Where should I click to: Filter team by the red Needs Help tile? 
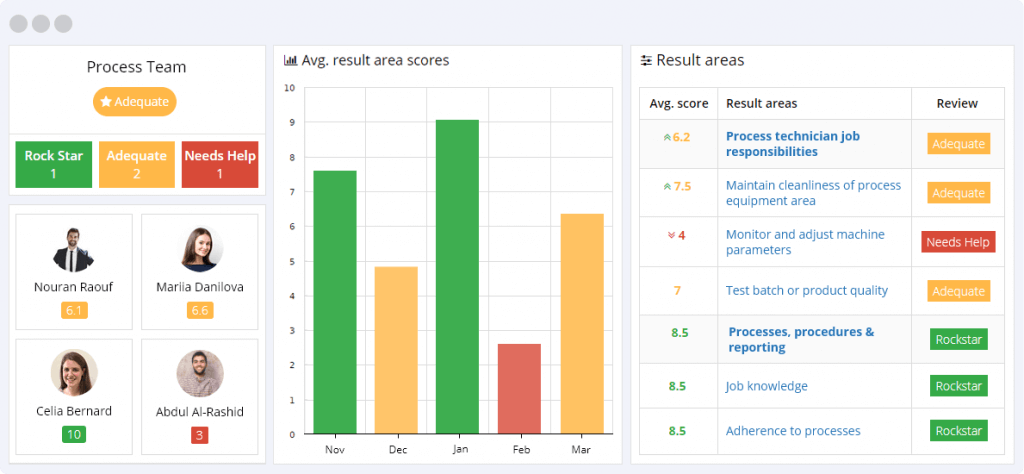[x=220, y=165]
